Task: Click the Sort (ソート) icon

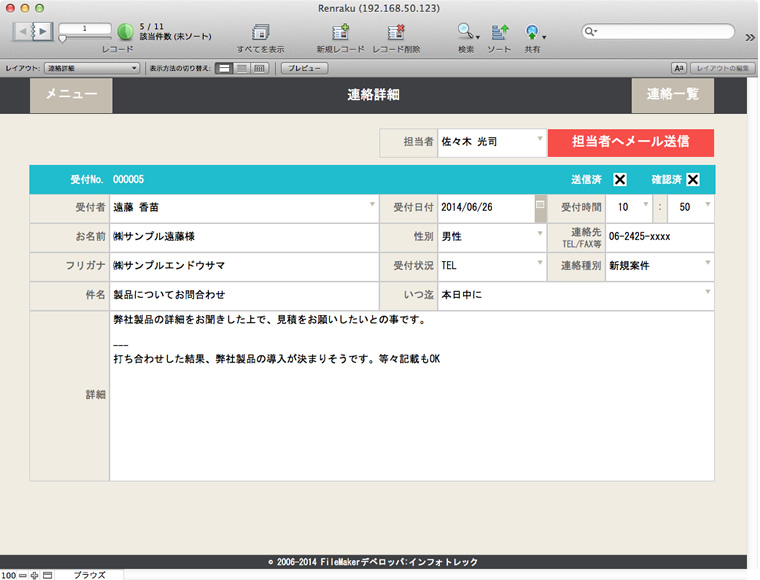Action: pyautogui.click(x=500, y=33)
